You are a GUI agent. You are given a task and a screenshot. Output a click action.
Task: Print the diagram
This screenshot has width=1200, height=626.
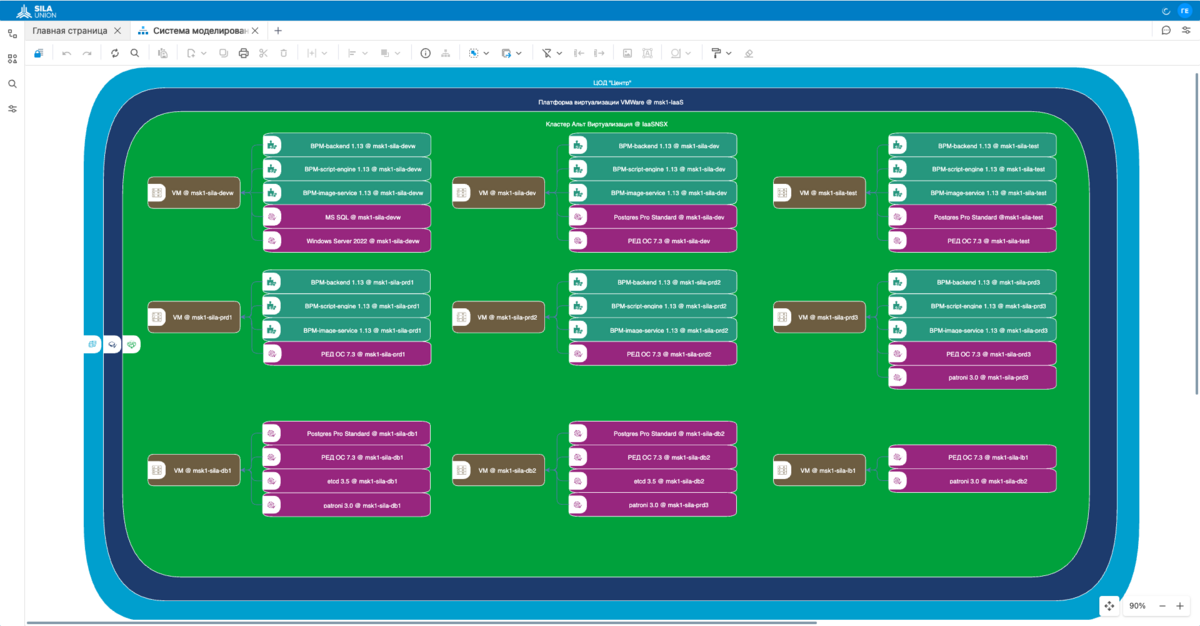coord(244,53)
